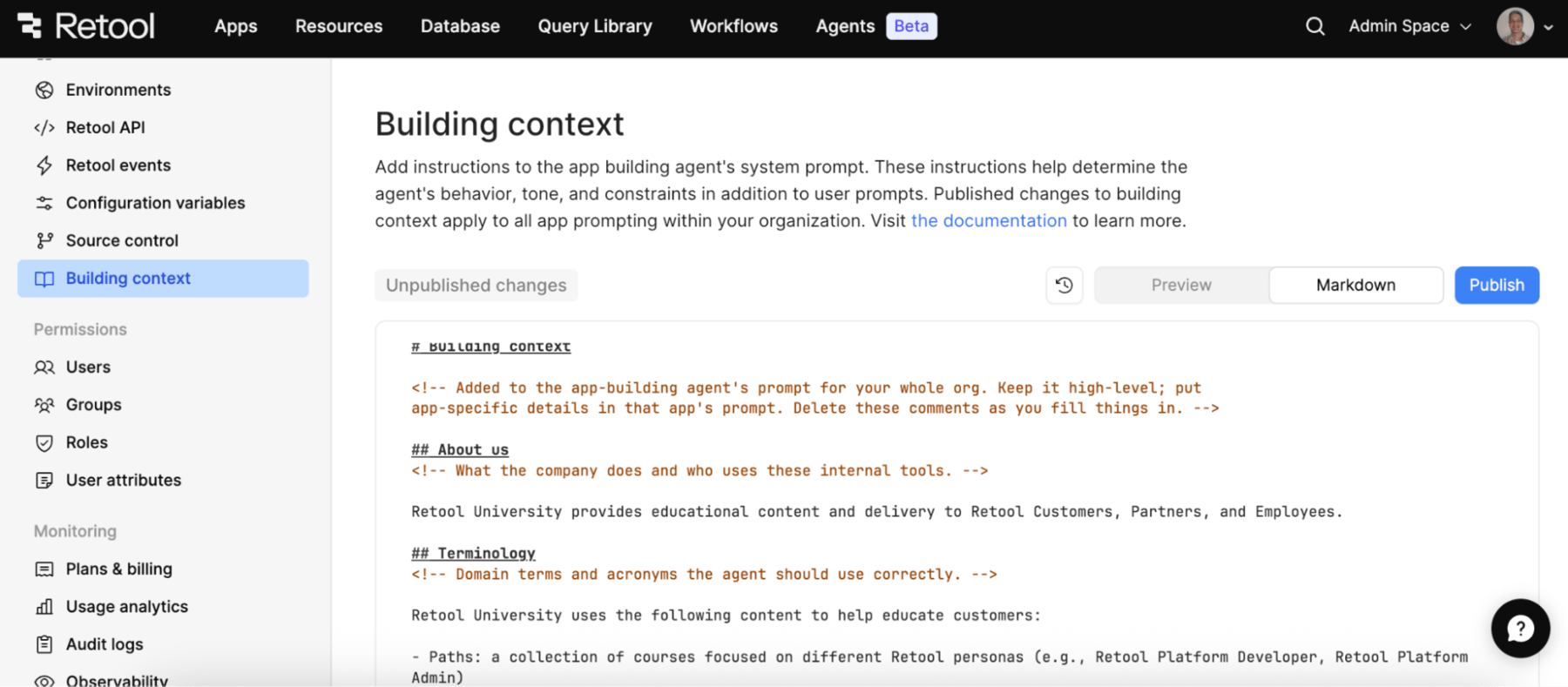Open the Query Library tab

(595, 26)
